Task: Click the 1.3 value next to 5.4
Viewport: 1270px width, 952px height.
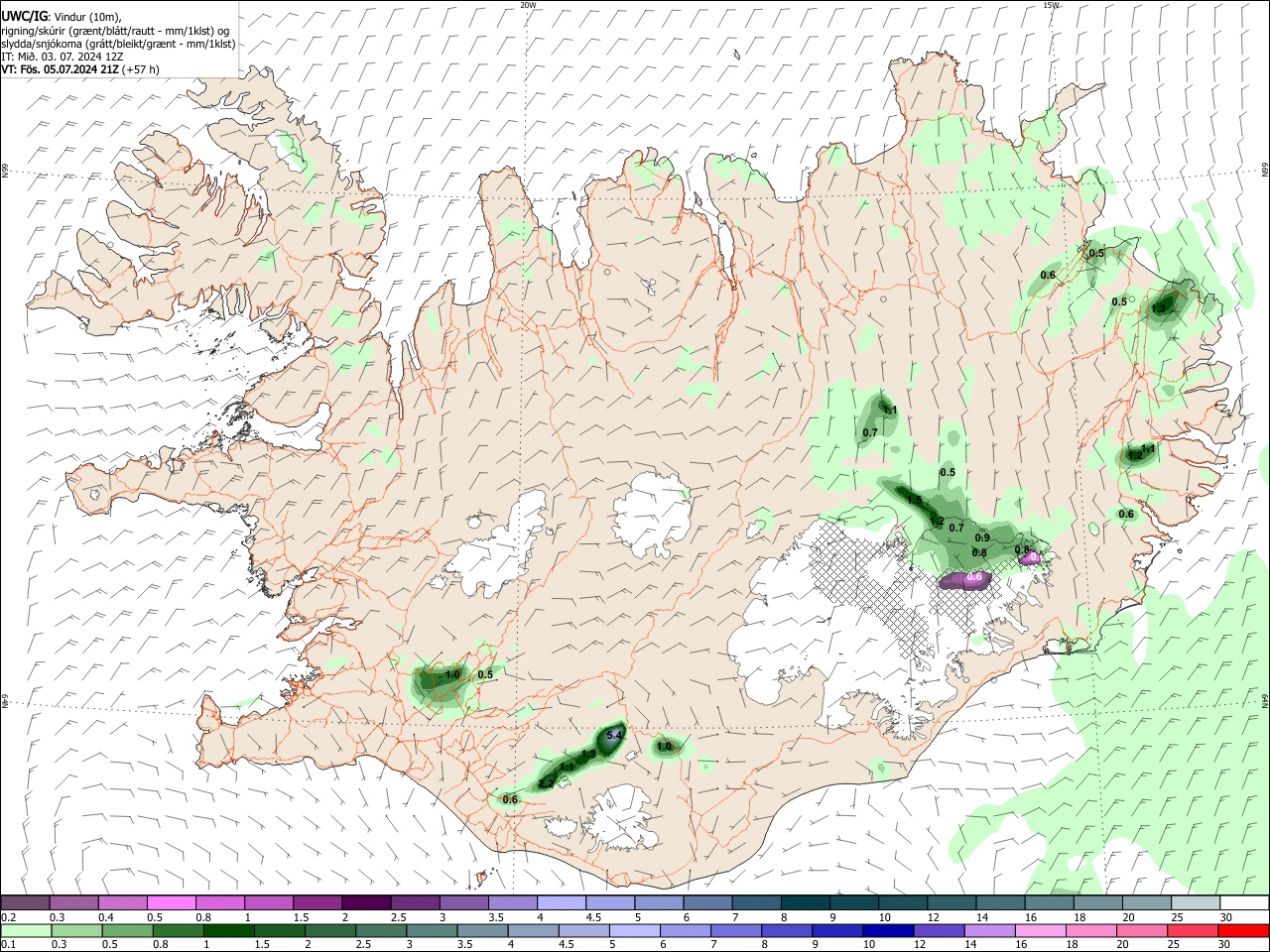Action: (x=588, y=755)
